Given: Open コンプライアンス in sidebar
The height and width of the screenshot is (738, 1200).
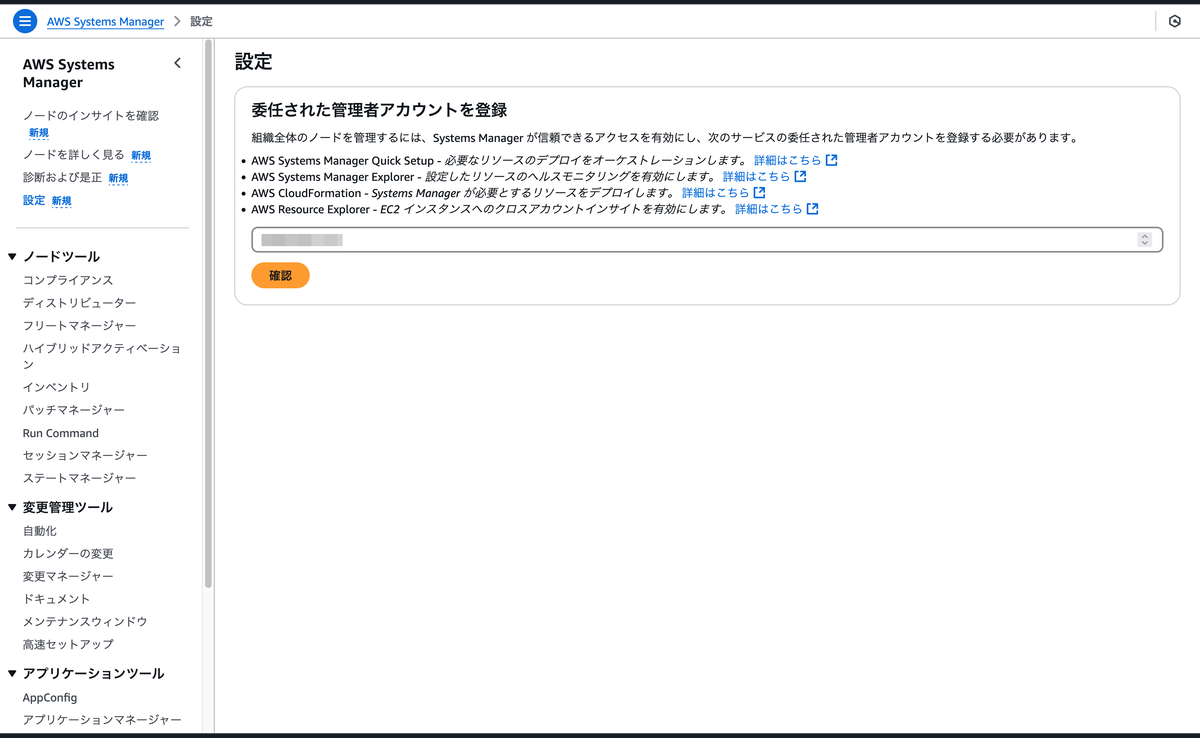Looking at the screenshot, I should 68,280.
